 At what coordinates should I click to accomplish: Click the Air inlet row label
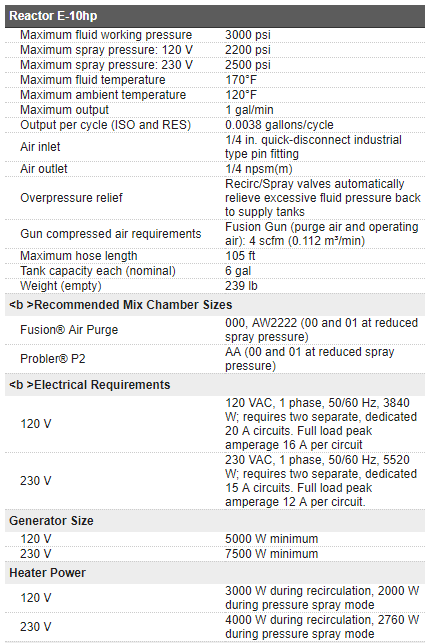(x=40, y=147)
